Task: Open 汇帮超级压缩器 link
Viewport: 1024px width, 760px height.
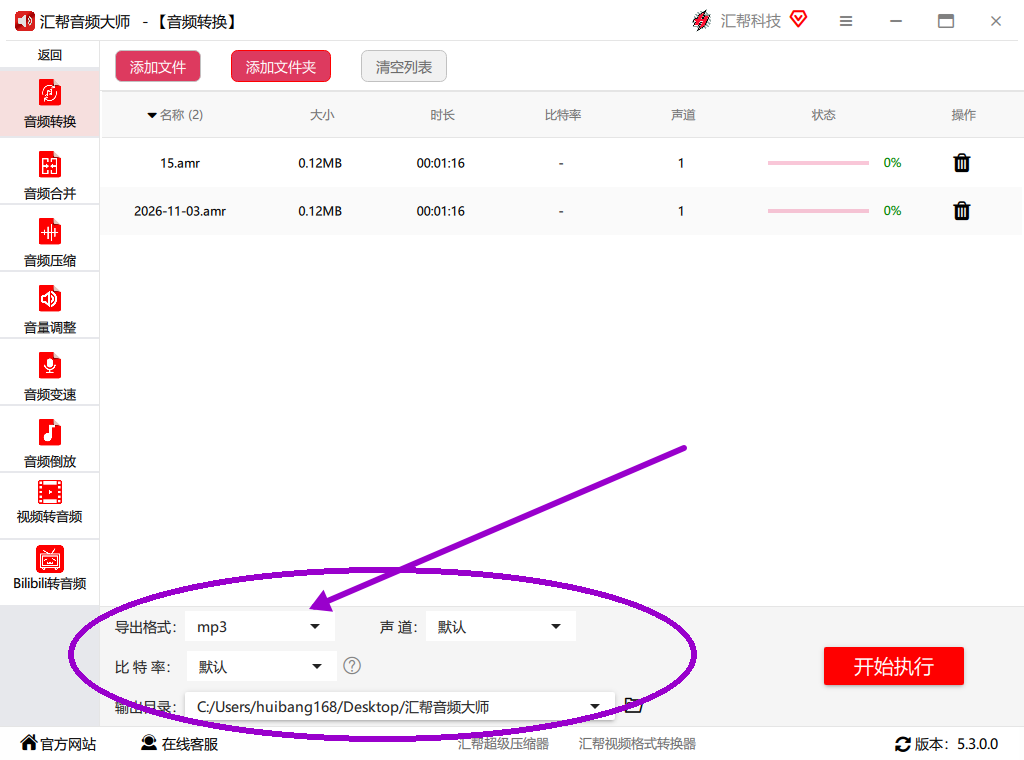Action: tap(503, 744)
